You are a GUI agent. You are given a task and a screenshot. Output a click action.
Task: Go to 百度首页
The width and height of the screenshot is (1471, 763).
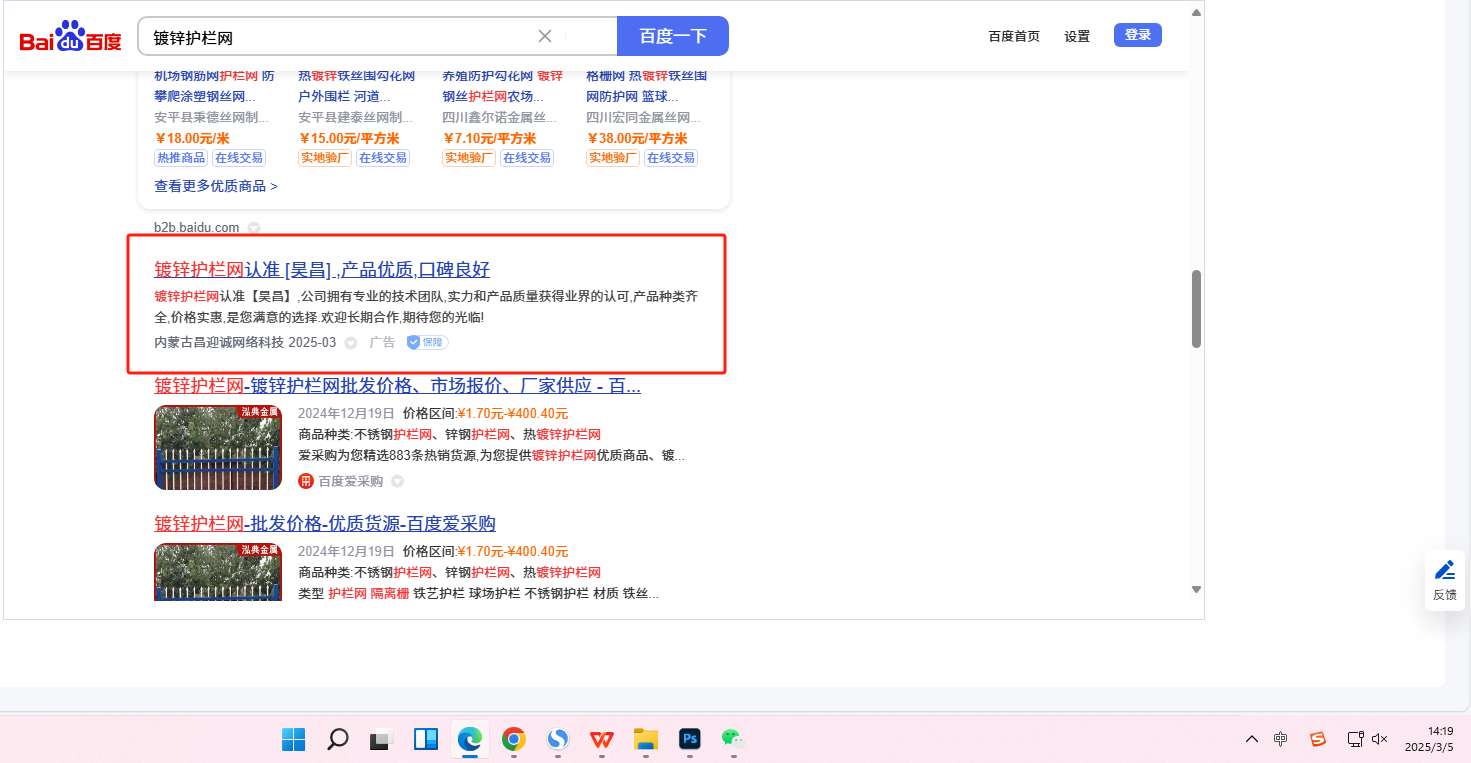coord(1014,37)
